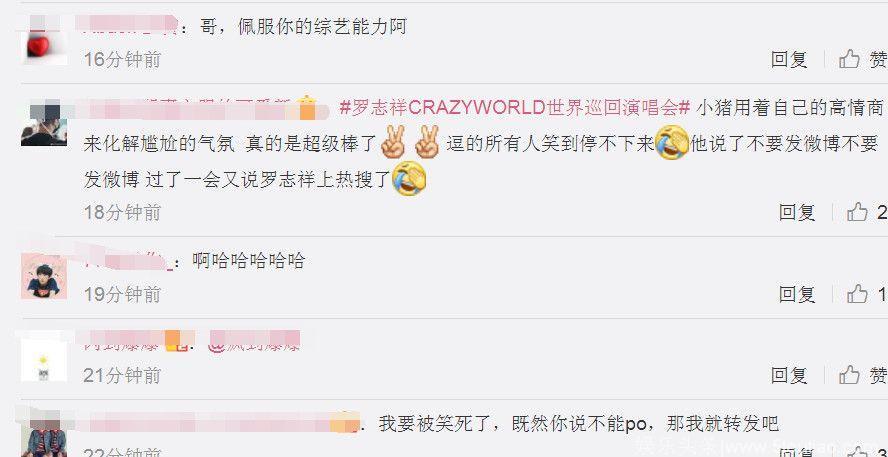Reply to the 18分钟前 comment
The height and width of the screenshot is (457, 888).
tap(796, 212)
